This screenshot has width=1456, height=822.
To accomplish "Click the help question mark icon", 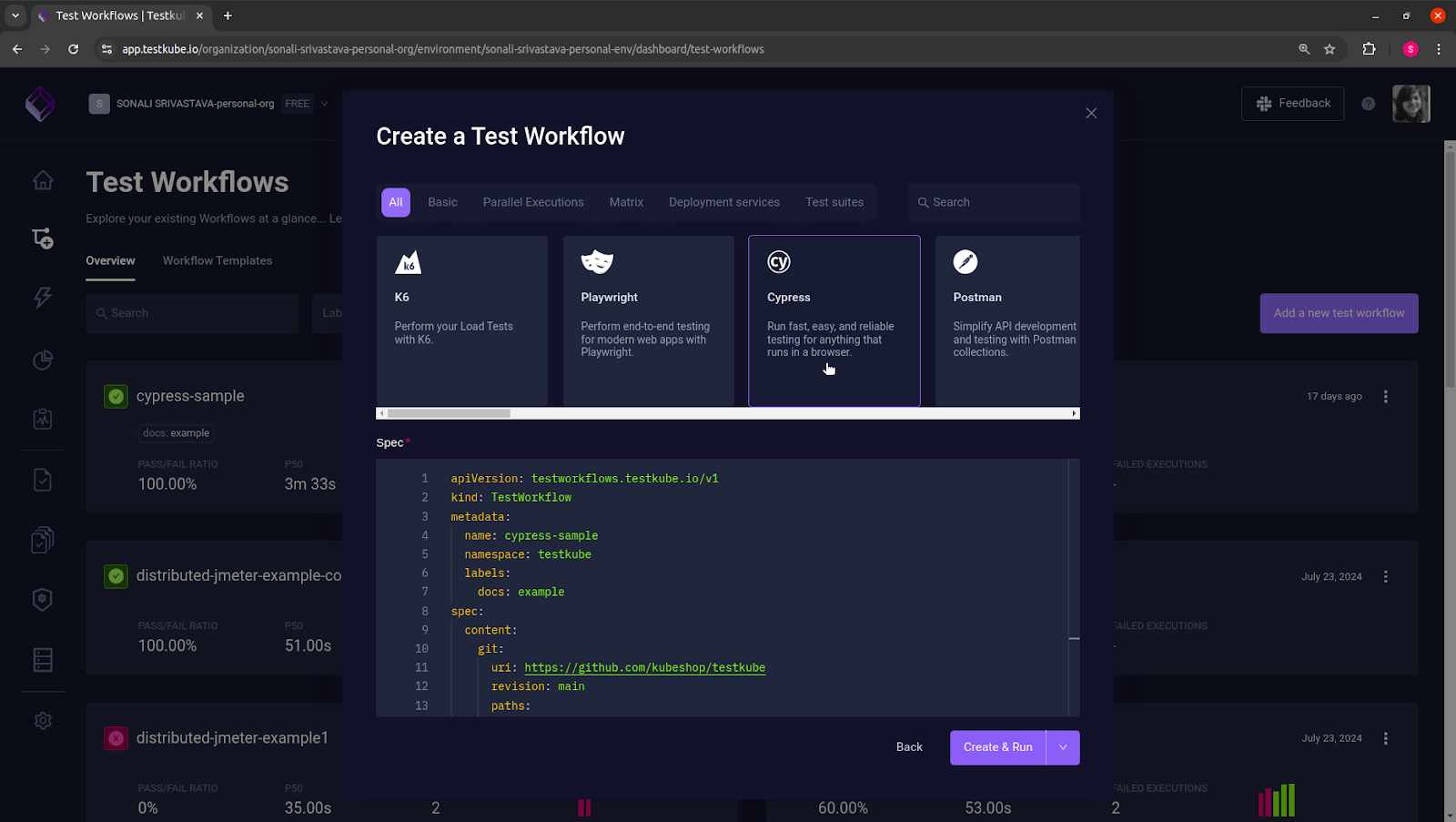I will point(1368,104).
